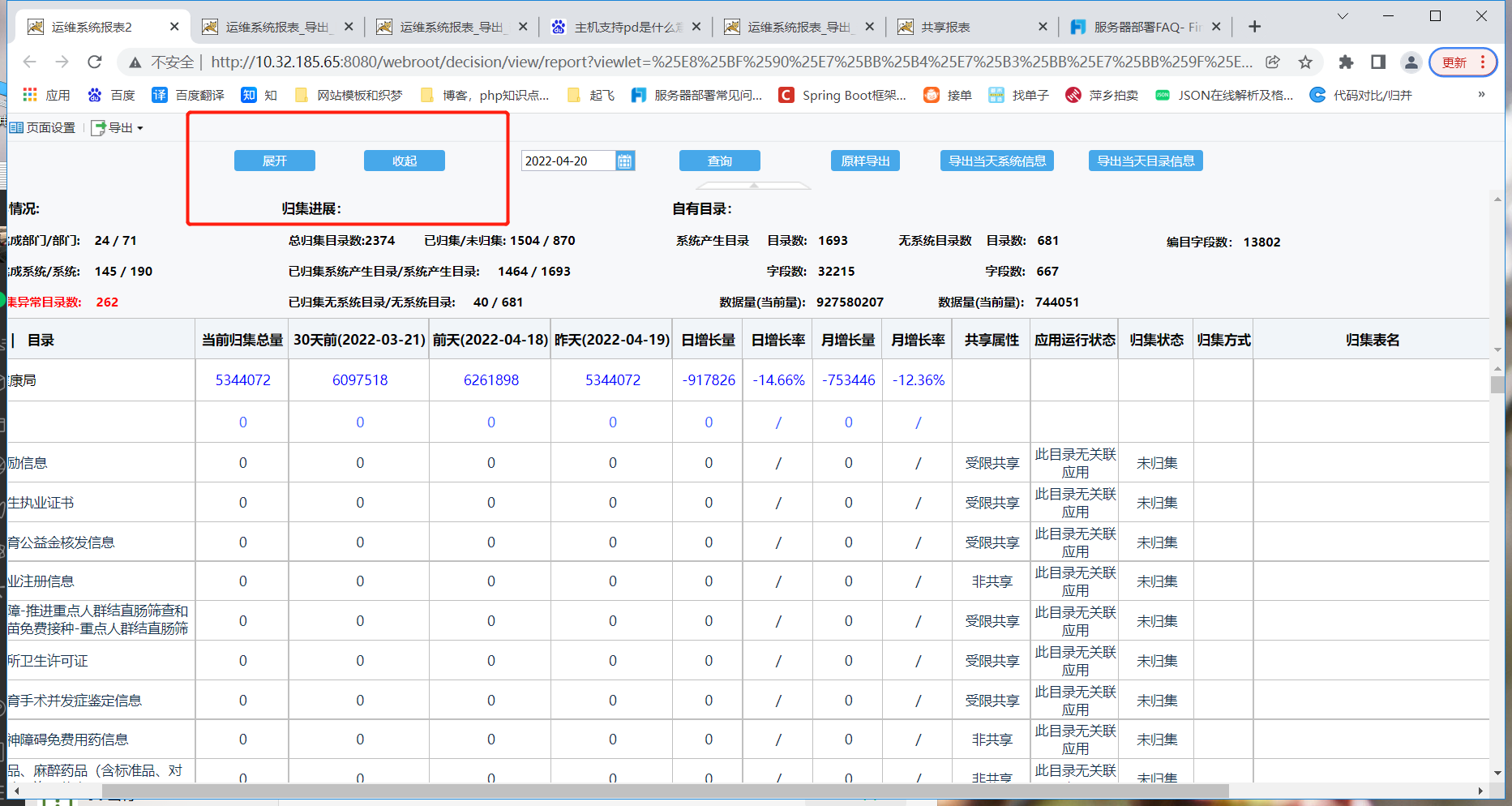This screenshot has width=1512, height=806.
Task: Click the 收起 button
Action: point(404,161)
